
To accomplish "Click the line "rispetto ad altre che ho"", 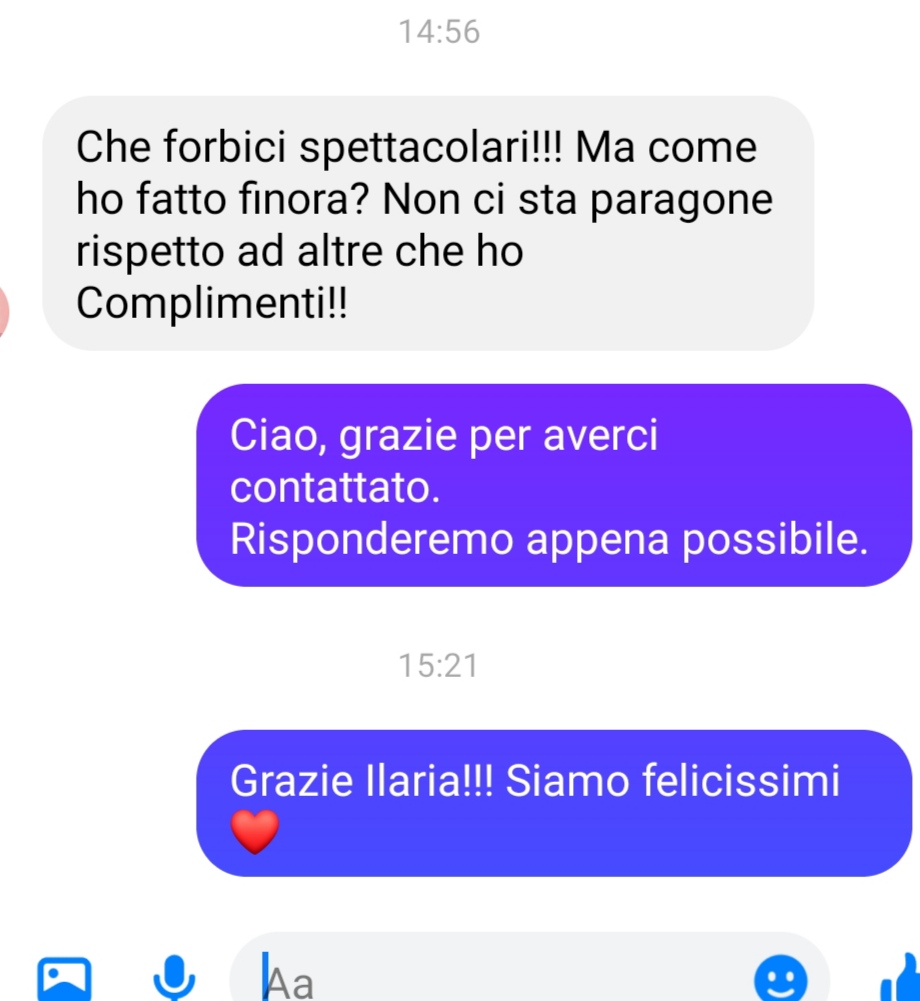I will [300, 252].
